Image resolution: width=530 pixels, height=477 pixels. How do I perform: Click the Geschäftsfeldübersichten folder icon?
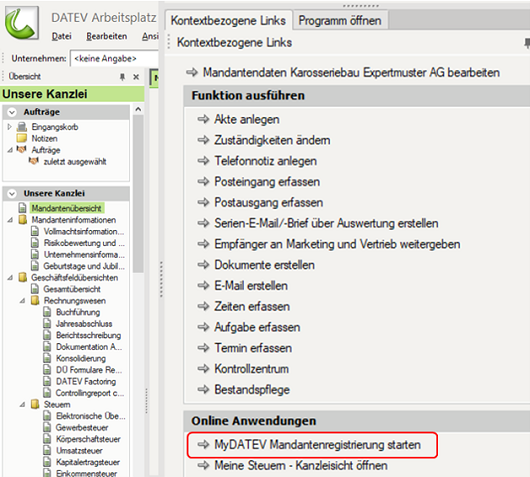point(23,278)
